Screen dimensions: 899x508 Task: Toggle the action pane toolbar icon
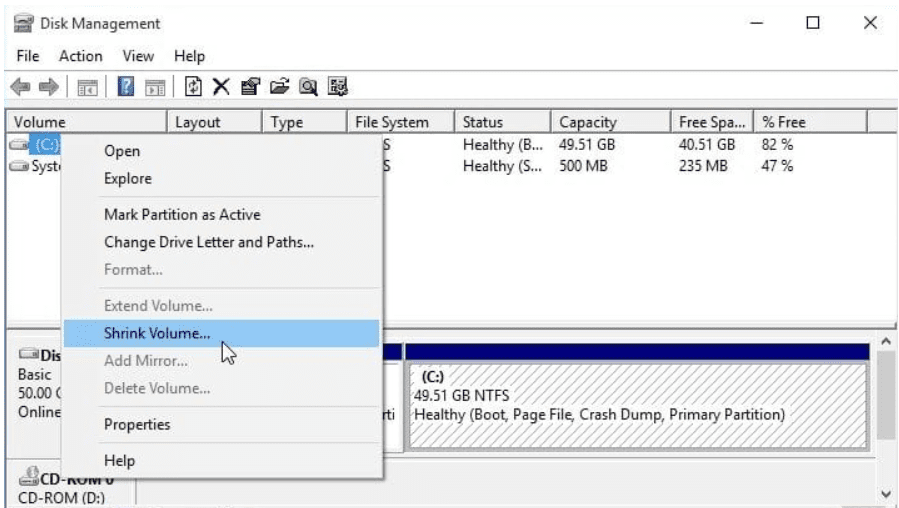[x=155, y=88]
